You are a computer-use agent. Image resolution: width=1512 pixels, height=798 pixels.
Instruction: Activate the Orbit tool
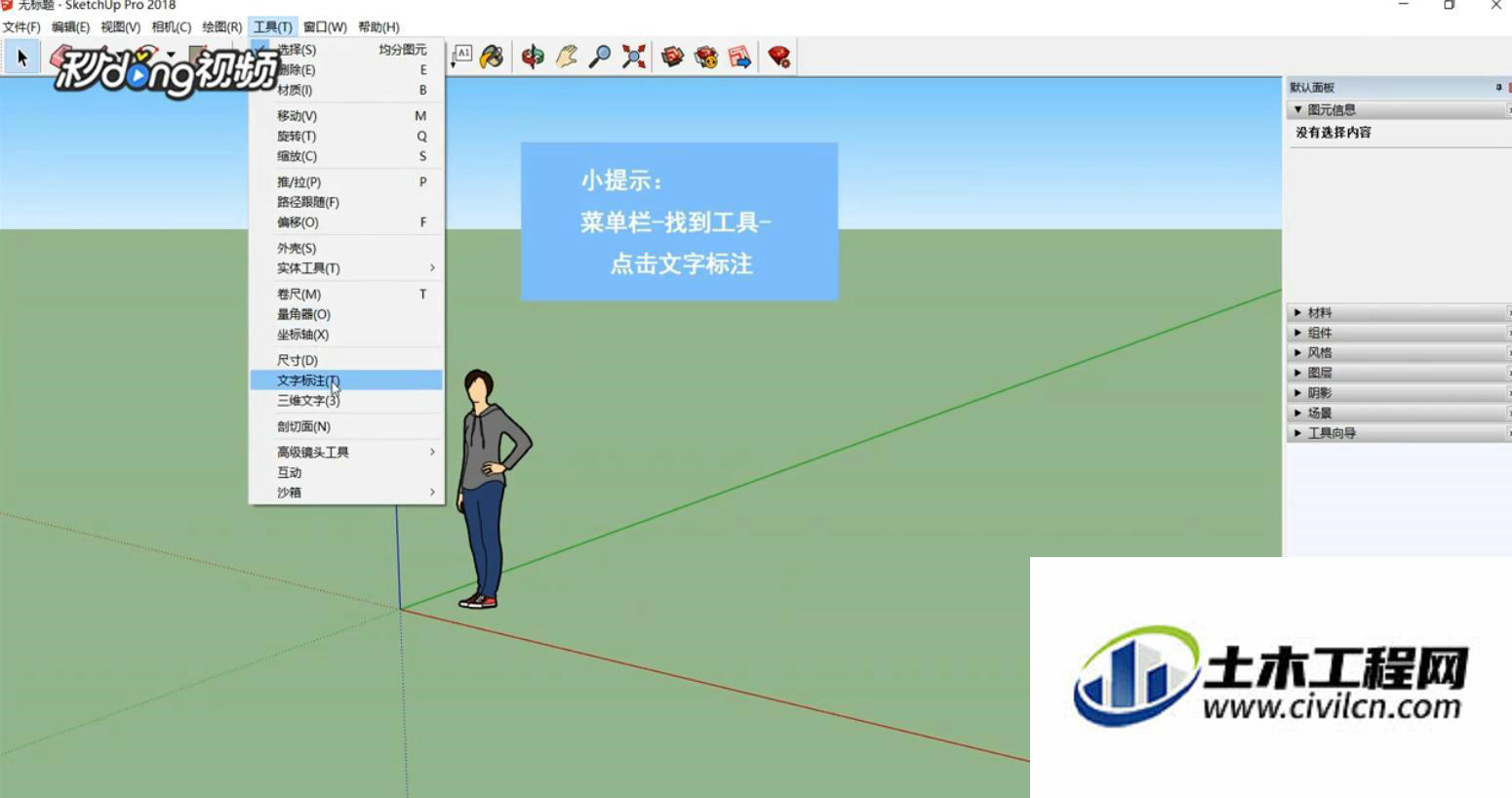coord(533,57)
